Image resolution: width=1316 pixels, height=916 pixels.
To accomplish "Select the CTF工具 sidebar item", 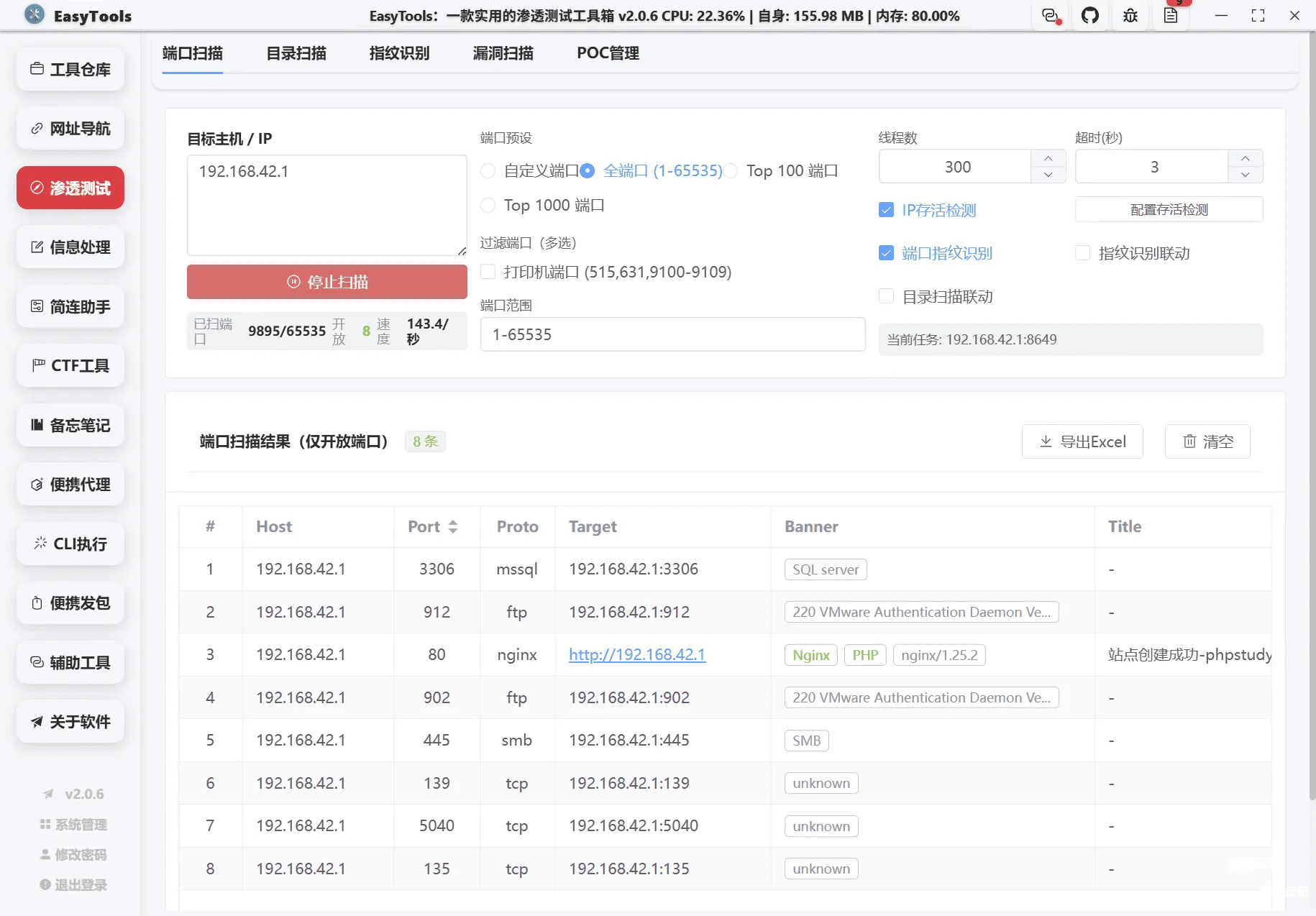I will (70, 365).
